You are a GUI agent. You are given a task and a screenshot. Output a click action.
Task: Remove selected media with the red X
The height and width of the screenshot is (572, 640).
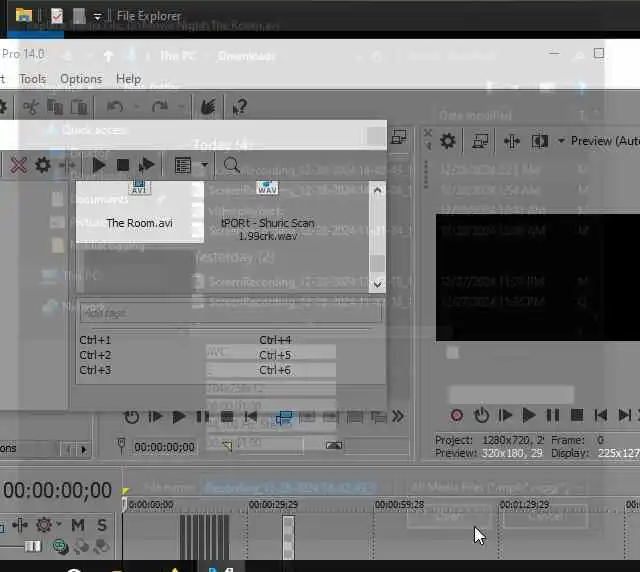18,165
